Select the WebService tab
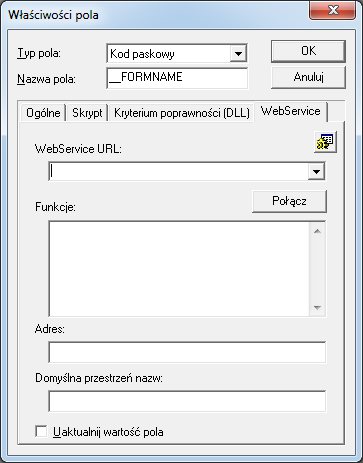The image size is (363, 463). [291, 111]
